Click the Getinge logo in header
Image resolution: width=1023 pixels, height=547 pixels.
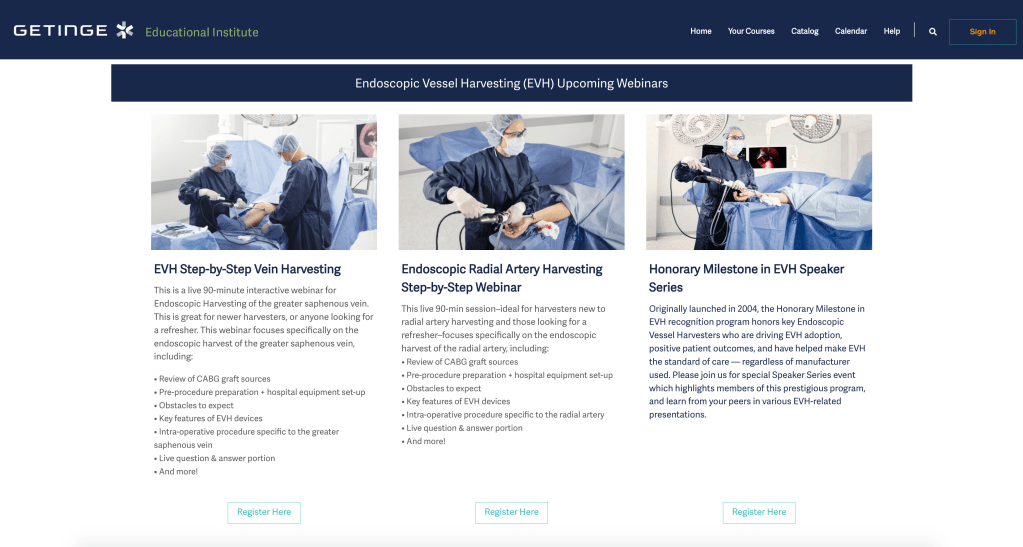coord(73,30)
